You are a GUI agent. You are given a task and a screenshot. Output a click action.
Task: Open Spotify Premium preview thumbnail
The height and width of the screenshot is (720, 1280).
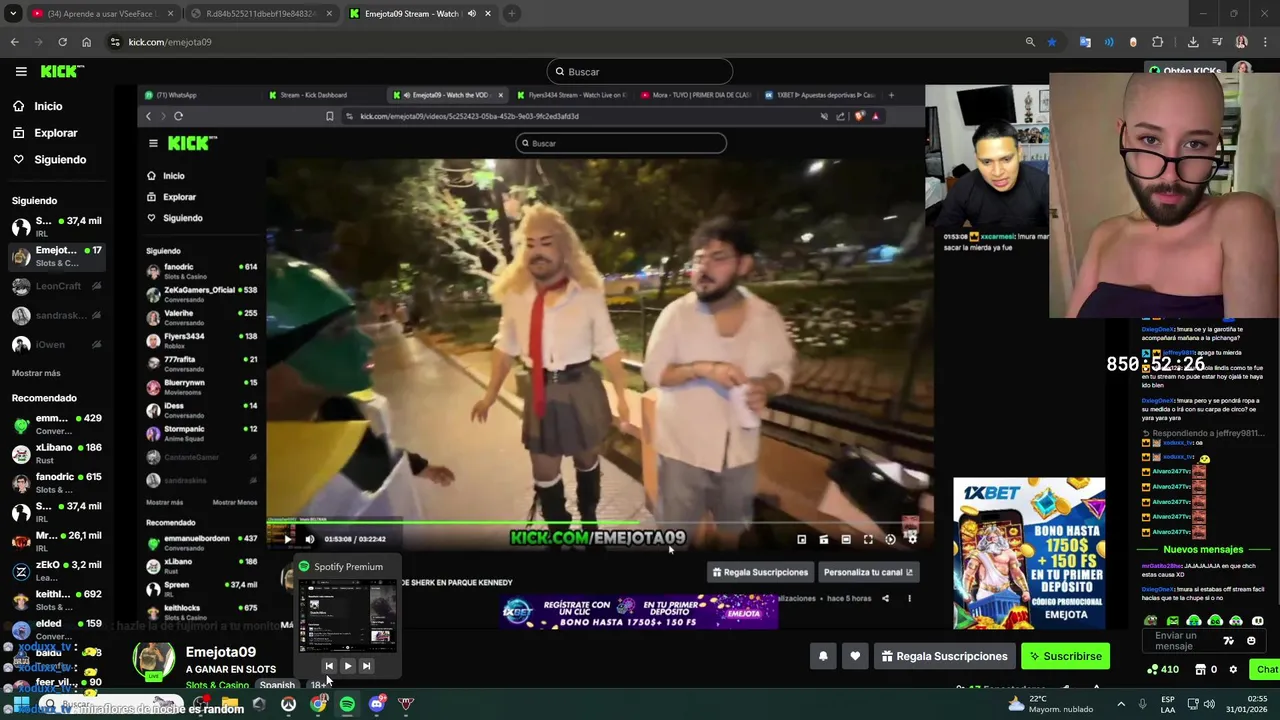pyautogui.click(x=347, y=616)
